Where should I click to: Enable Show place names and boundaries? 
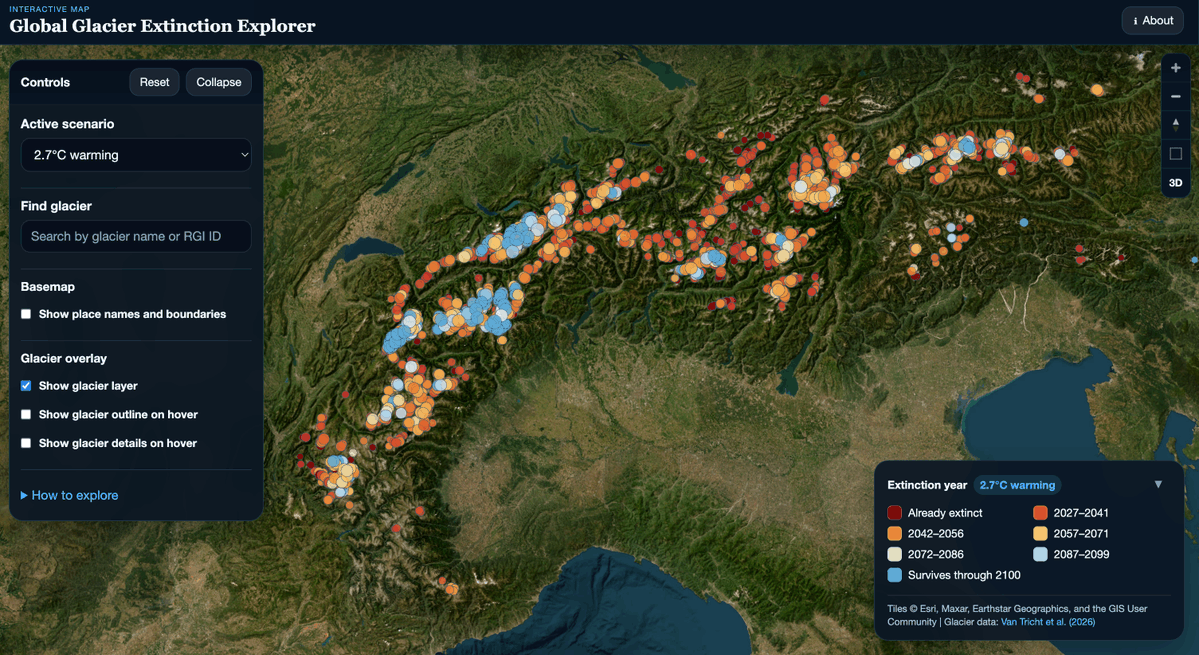click(26, 314)
